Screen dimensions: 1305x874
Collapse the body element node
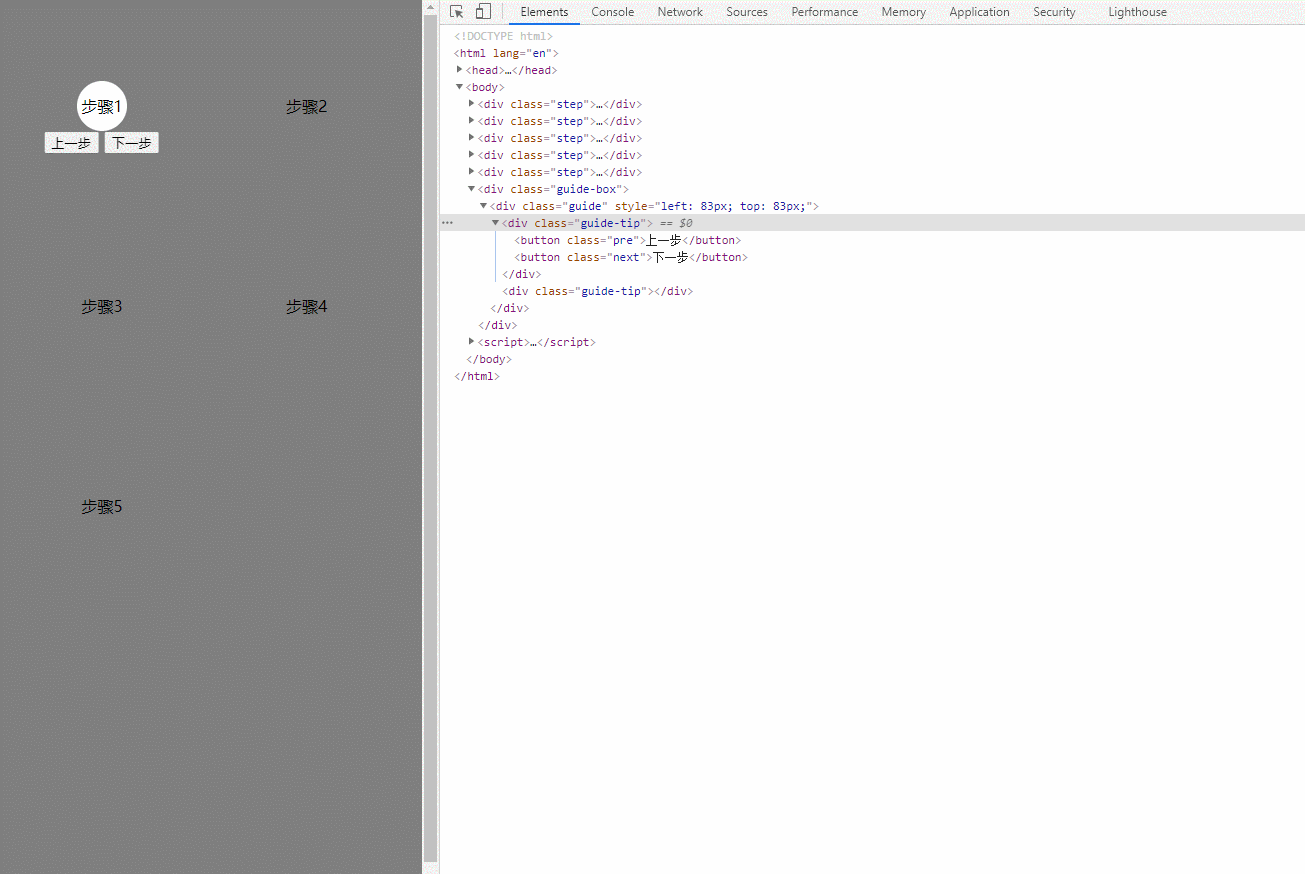click(x=460, y=87)
